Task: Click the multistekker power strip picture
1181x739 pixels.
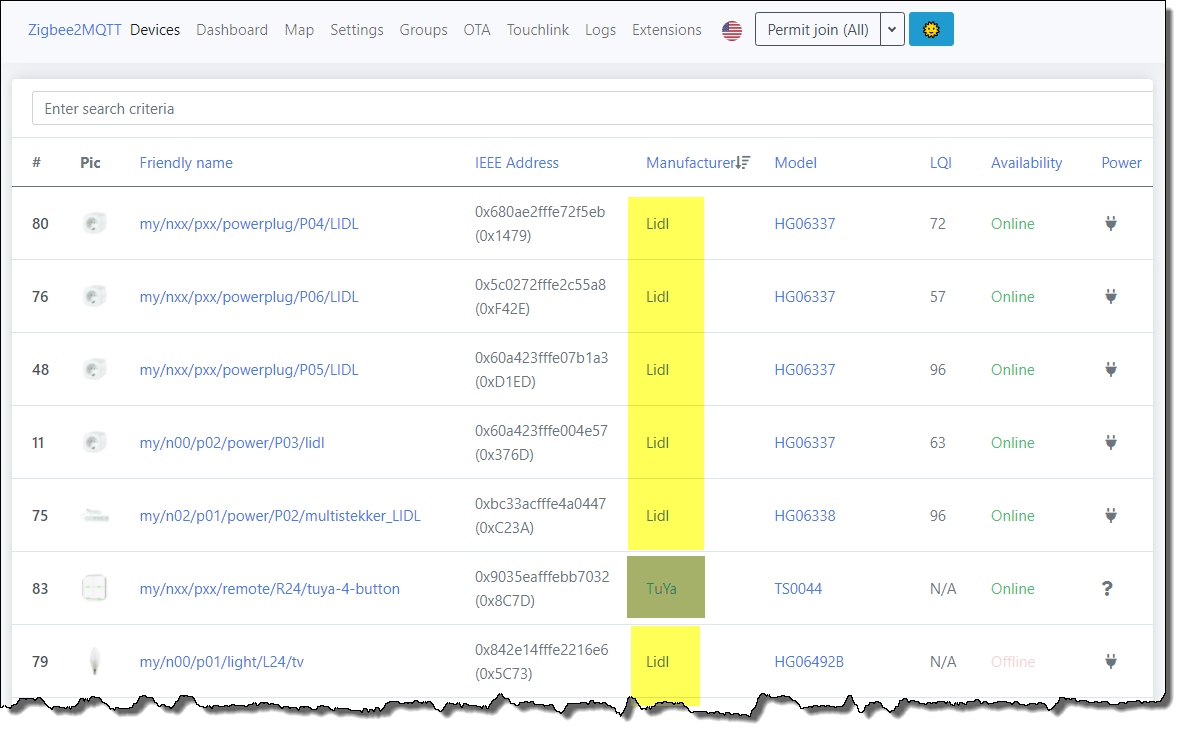Action: (95, 515)
